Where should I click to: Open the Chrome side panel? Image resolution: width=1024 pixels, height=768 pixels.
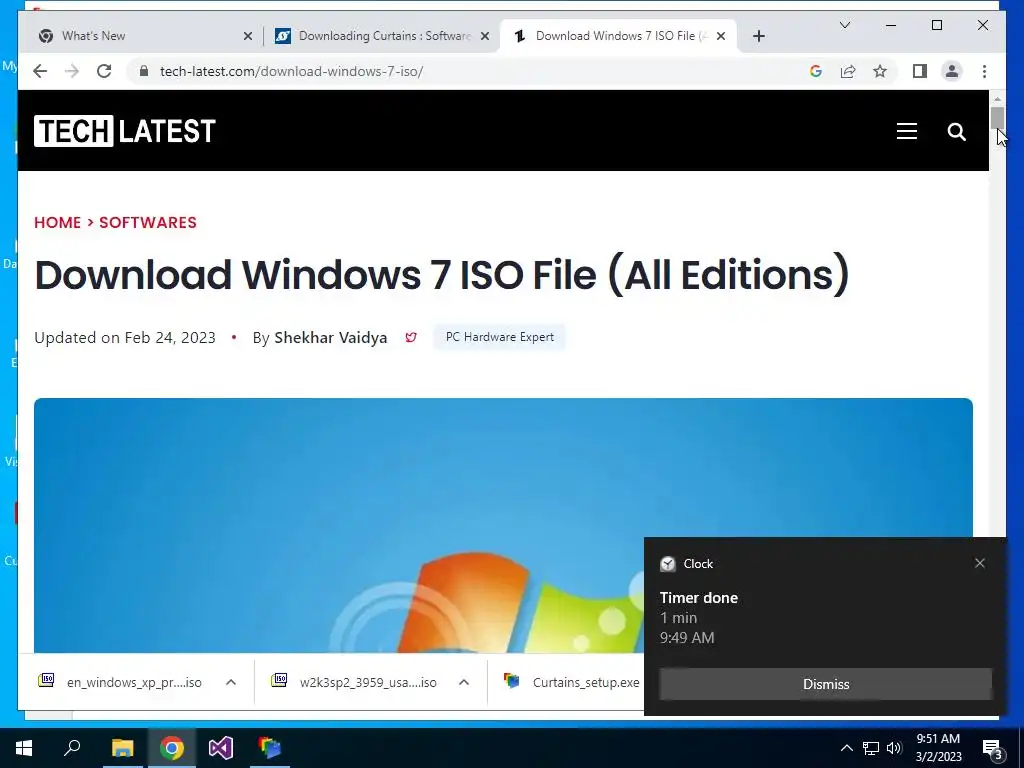point(920,71)
